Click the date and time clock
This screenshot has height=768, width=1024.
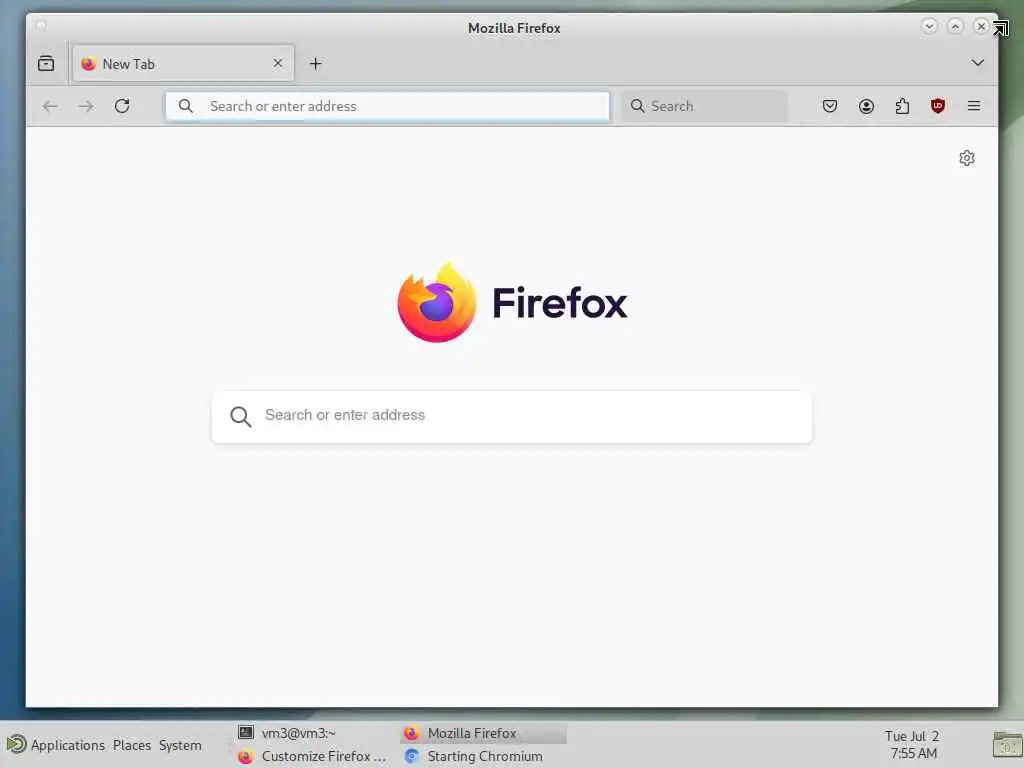pos(913,744)
